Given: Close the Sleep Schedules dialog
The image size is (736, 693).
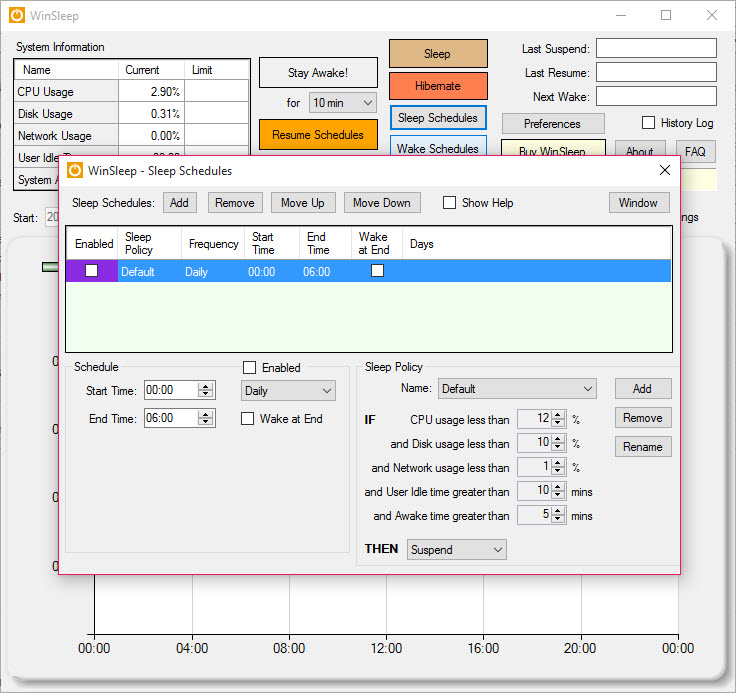Looking at the screenshot, I should [665, 170].
